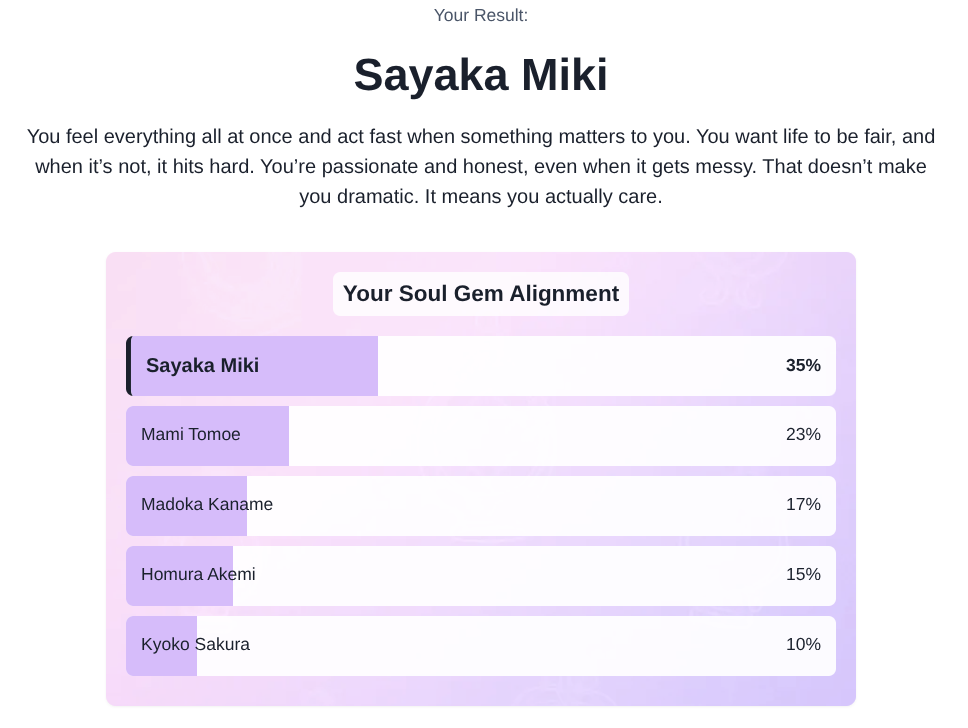Click the Sayaka Miki label in alignment bar

point(202,366)
